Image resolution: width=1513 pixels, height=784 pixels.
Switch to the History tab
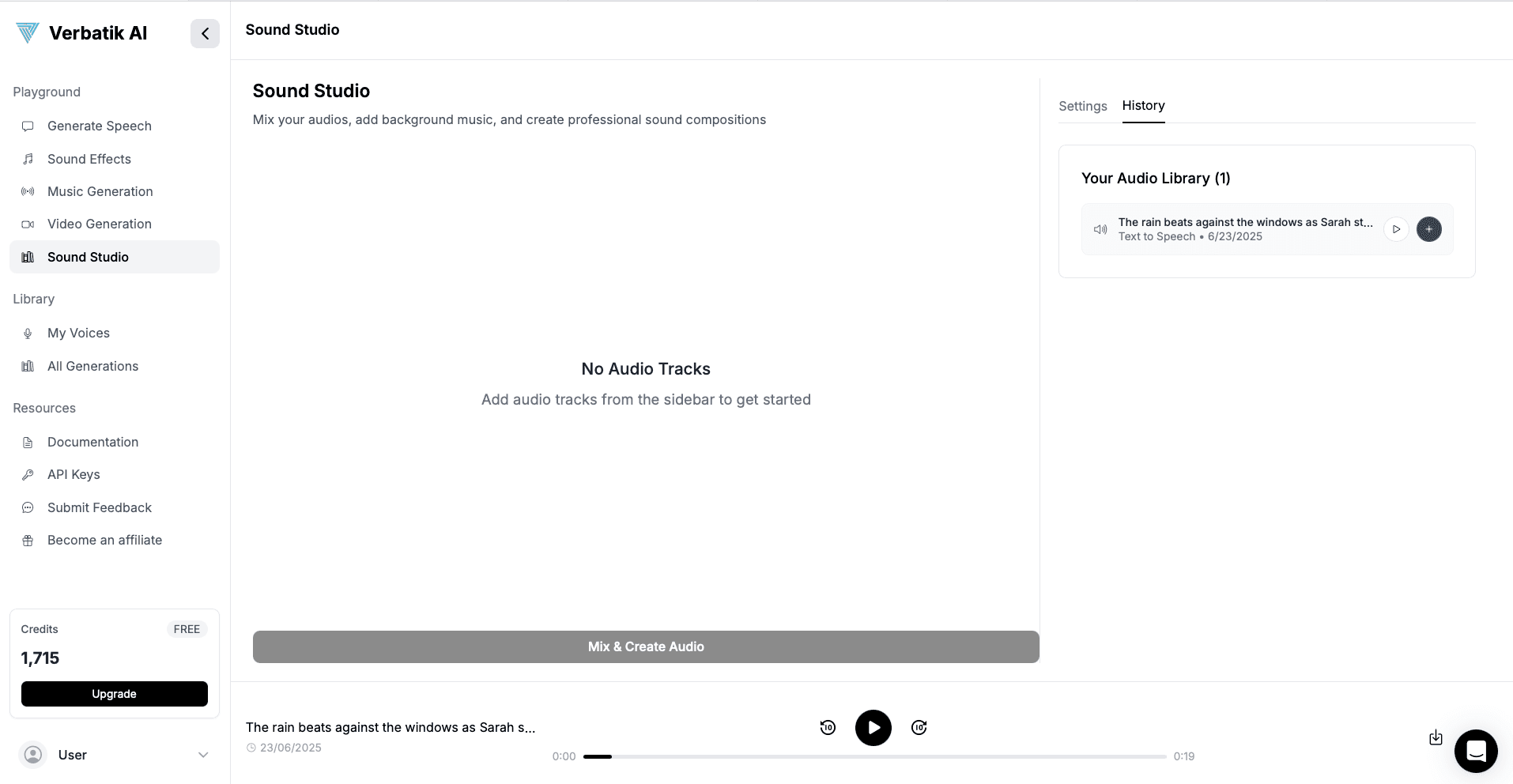(1143, 106)
